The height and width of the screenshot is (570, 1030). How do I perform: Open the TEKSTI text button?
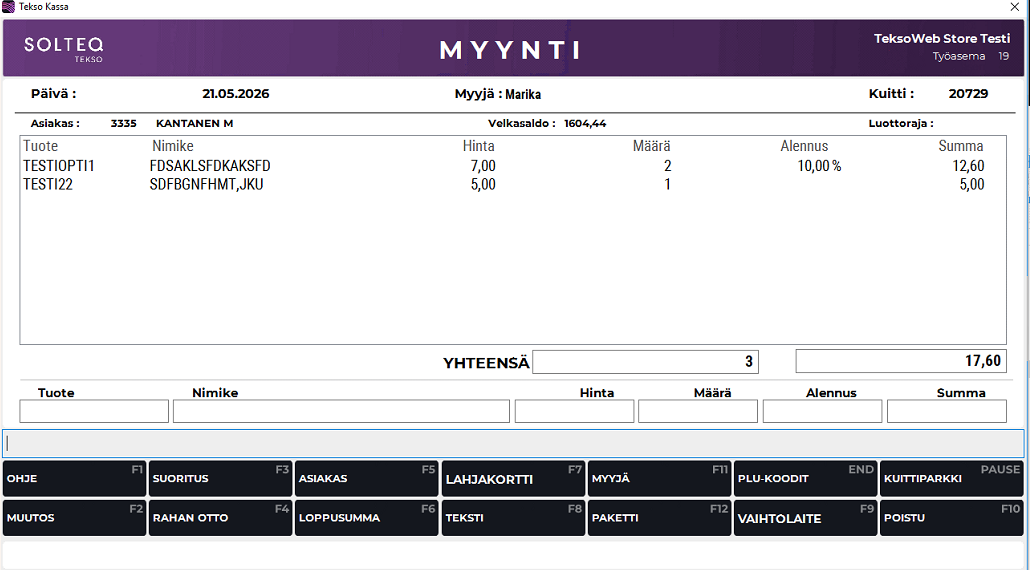click(x=513, y=518)
